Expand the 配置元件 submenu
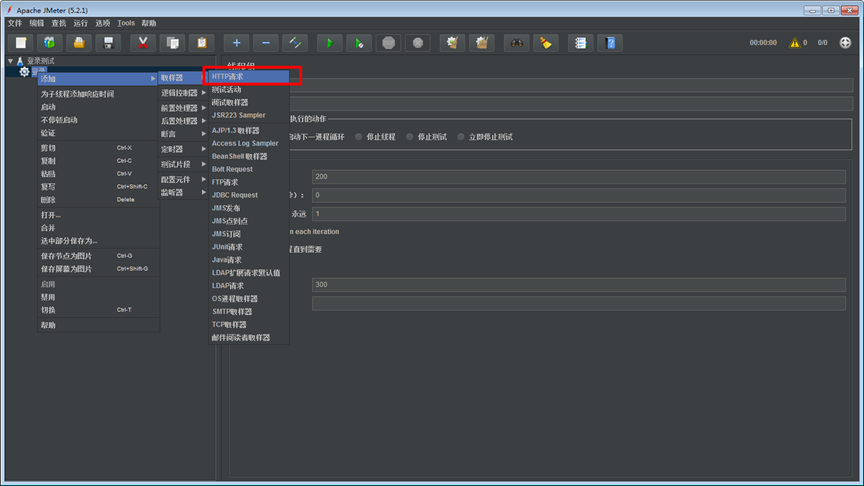The width and height of the screenshot is (864, 486). coord(183,180)
